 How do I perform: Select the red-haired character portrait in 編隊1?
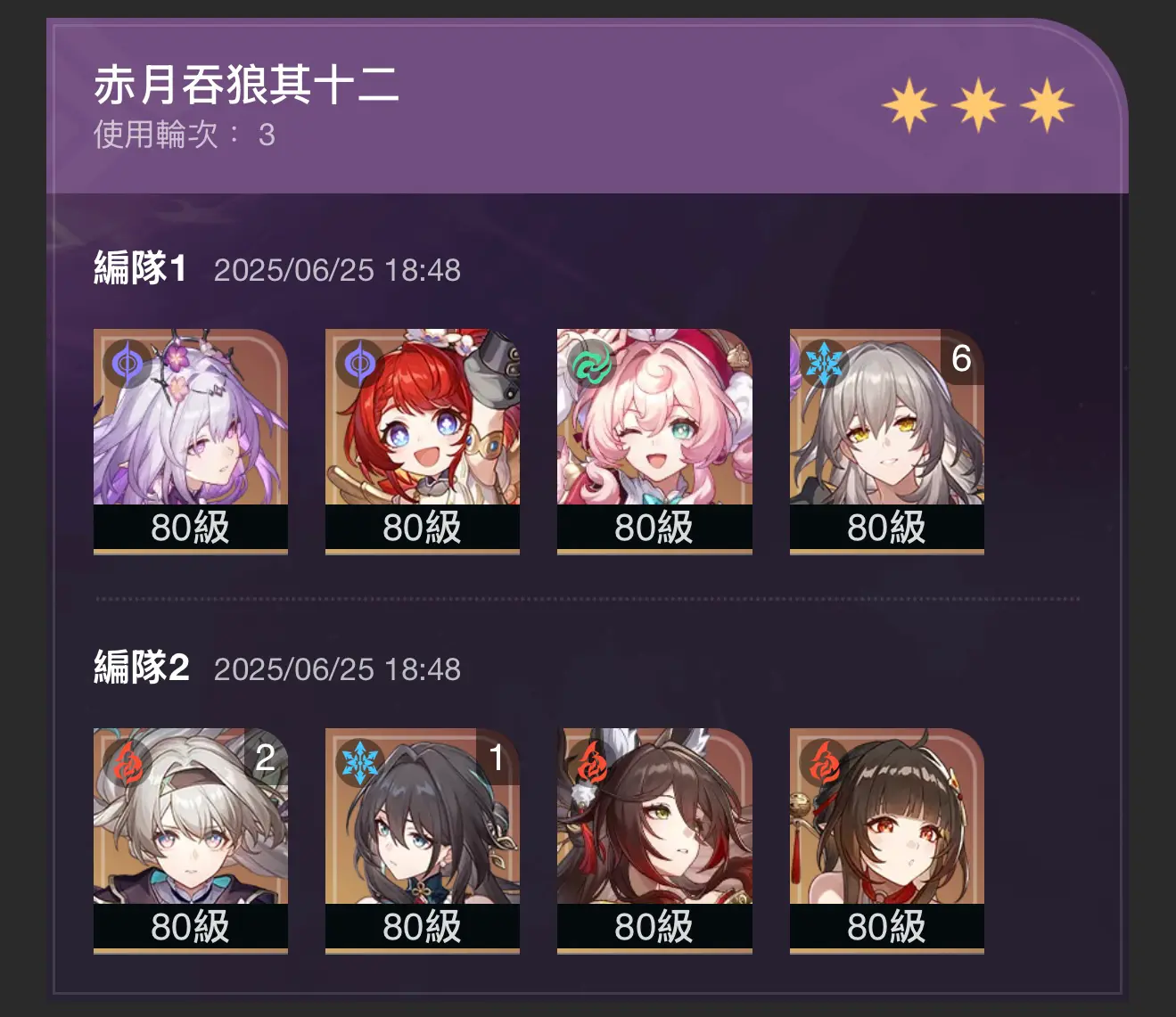point(423,441)
